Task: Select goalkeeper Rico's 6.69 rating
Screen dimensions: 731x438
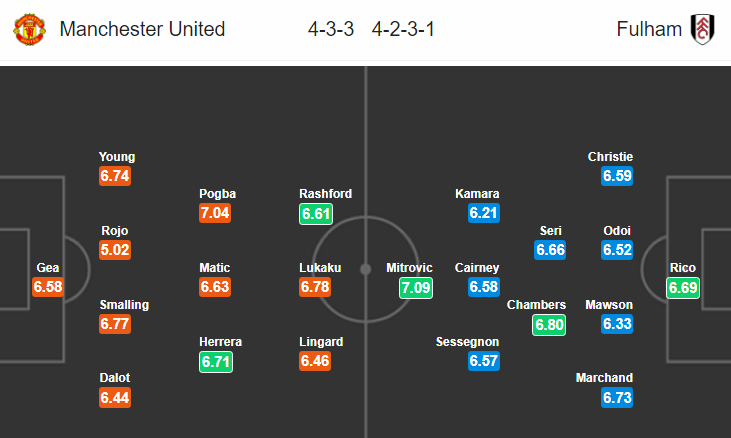Action: (683, 287)
